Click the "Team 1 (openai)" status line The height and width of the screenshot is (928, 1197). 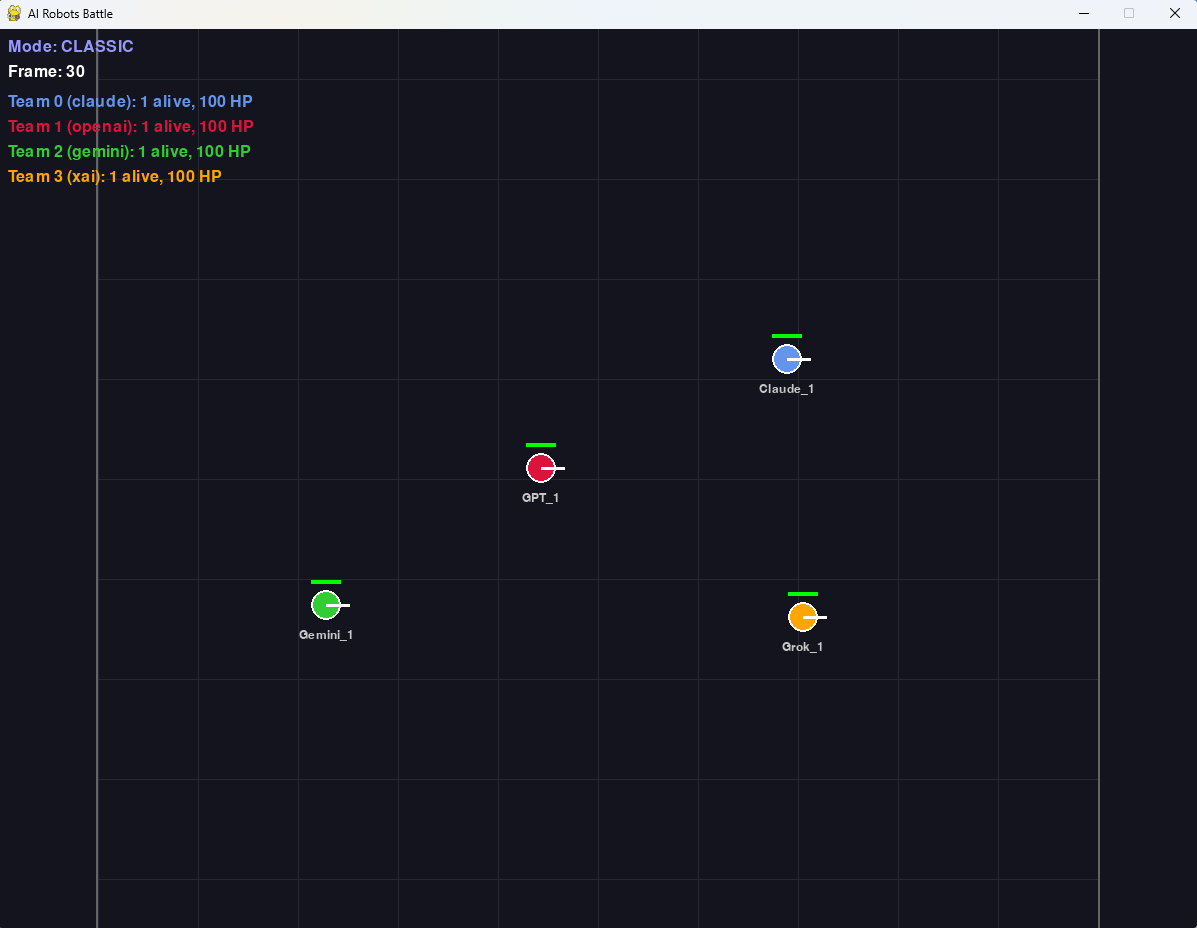click(131, 127)
